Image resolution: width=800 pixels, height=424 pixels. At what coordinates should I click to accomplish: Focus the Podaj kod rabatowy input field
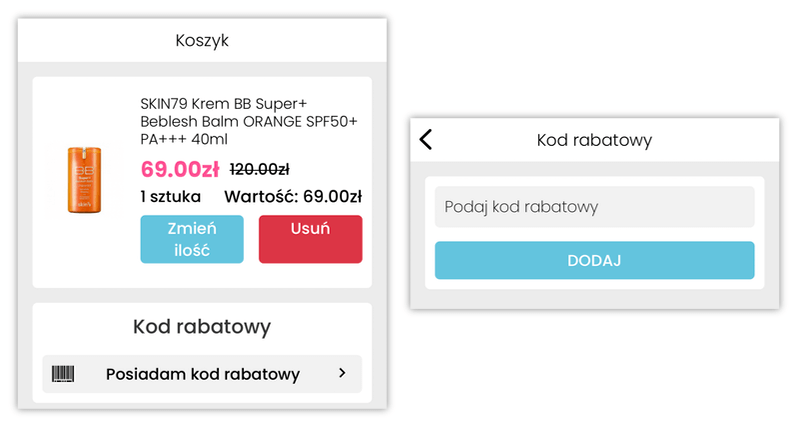(x=594, y=207)
